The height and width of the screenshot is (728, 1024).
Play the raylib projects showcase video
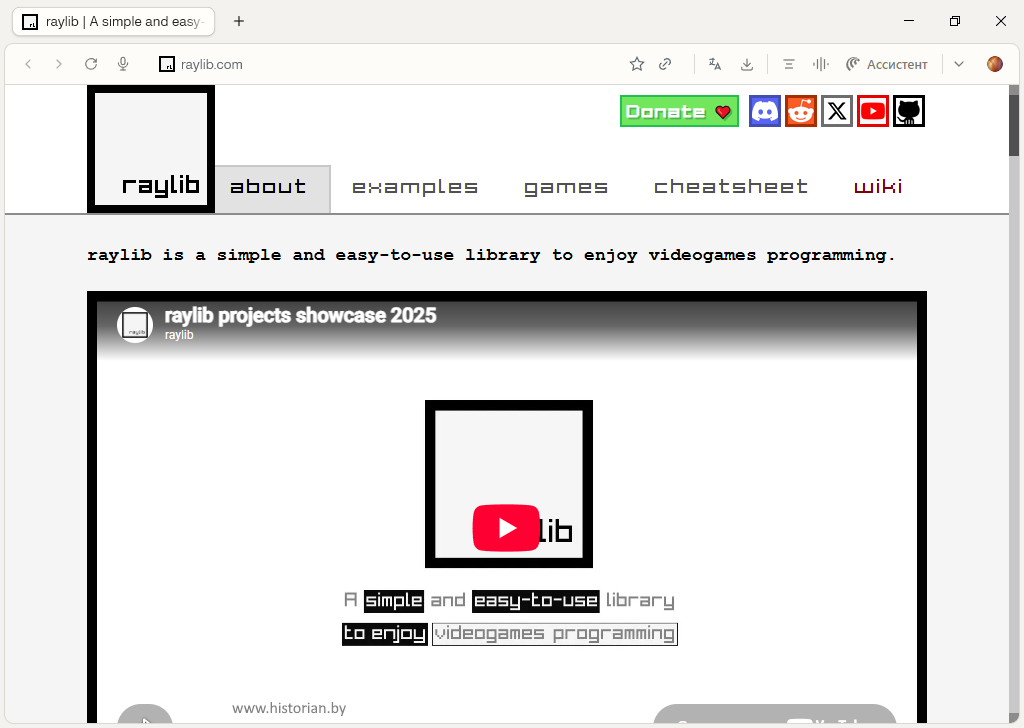[506, 528]
